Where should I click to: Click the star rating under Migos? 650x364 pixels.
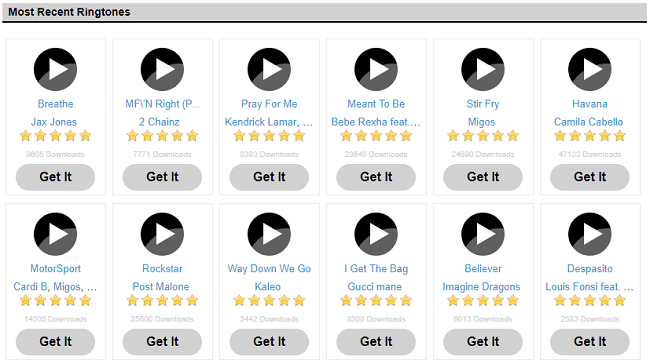[x=483, y=136]
